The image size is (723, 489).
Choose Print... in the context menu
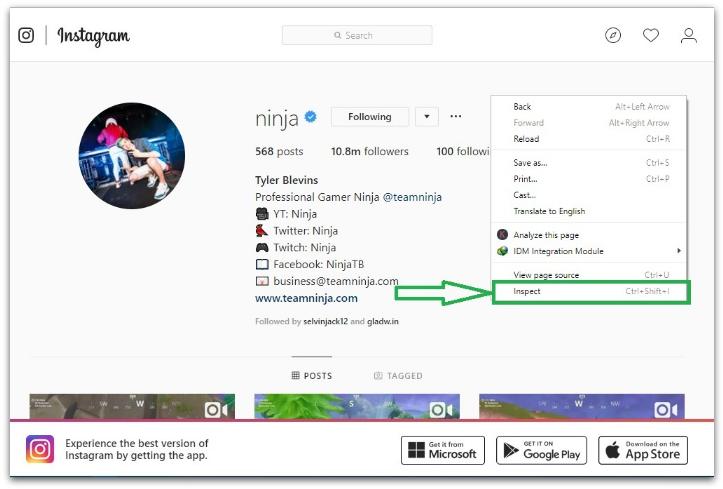tap(589, 179)
